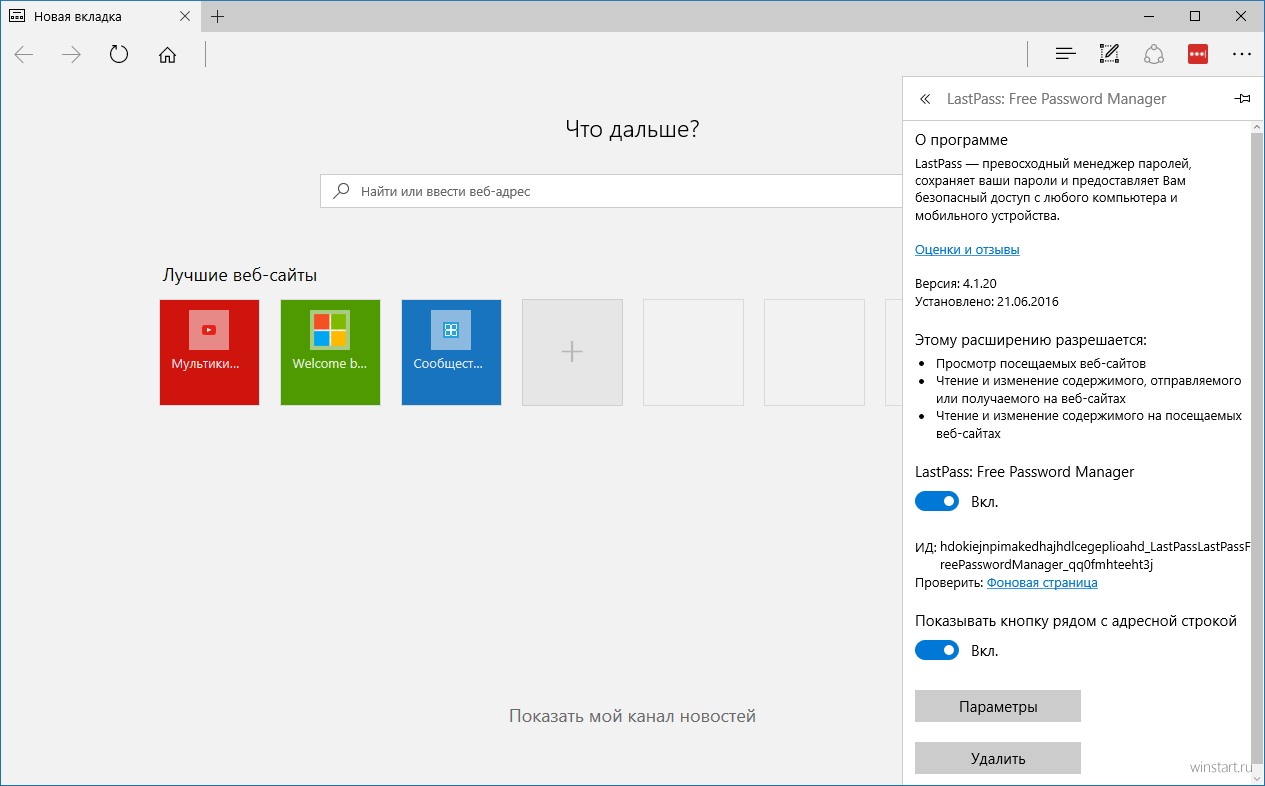Open the Оценки и отзывы link
This screenshot has height=786, width=1265.
point(967,249)
